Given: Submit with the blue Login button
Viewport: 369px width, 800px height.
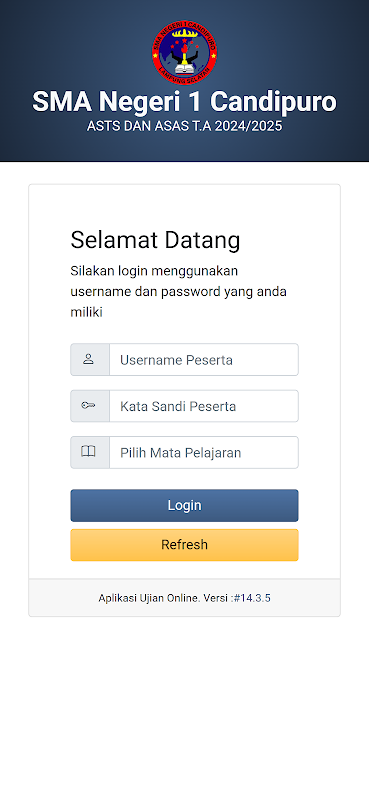Looking at the screenshot, I should click(x=184, y=506).
